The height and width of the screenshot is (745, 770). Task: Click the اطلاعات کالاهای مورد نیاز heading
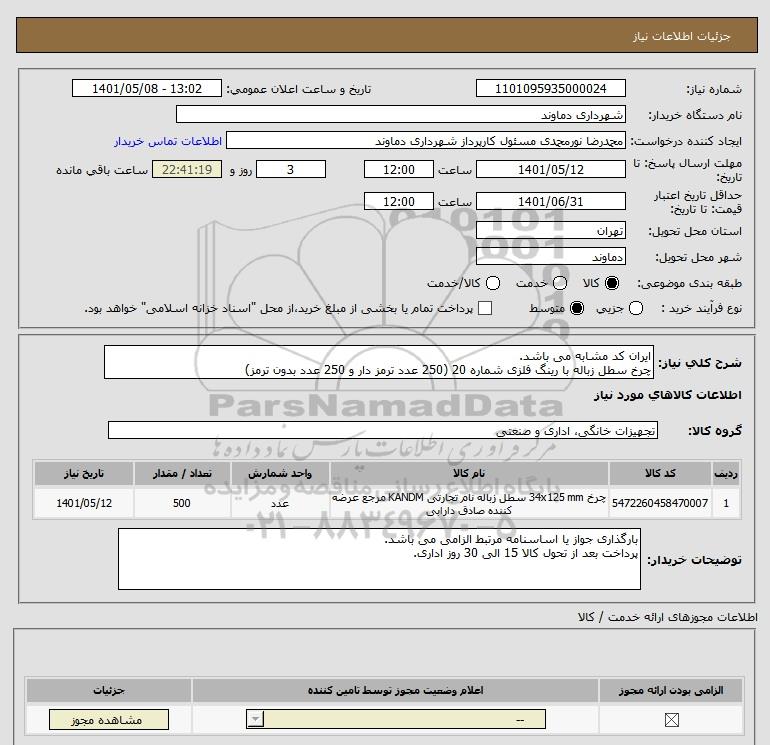(668, 395)
